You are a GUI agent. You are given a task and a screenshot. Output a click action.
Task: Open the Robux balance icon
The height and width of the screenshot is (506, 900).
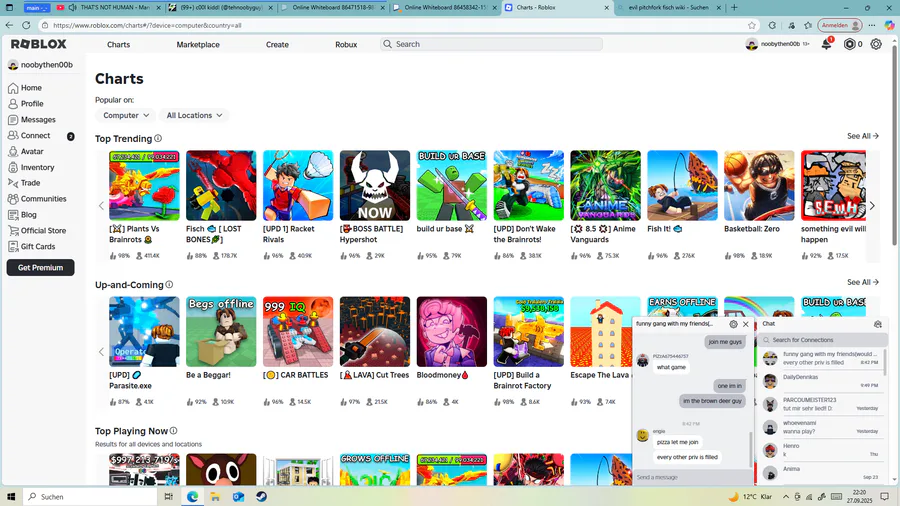[x=849, y=44]
